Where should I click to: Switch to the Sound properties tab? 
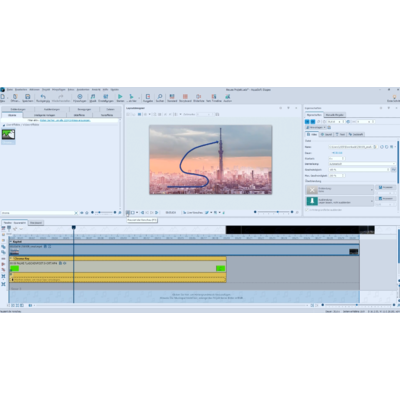[327, 134]
